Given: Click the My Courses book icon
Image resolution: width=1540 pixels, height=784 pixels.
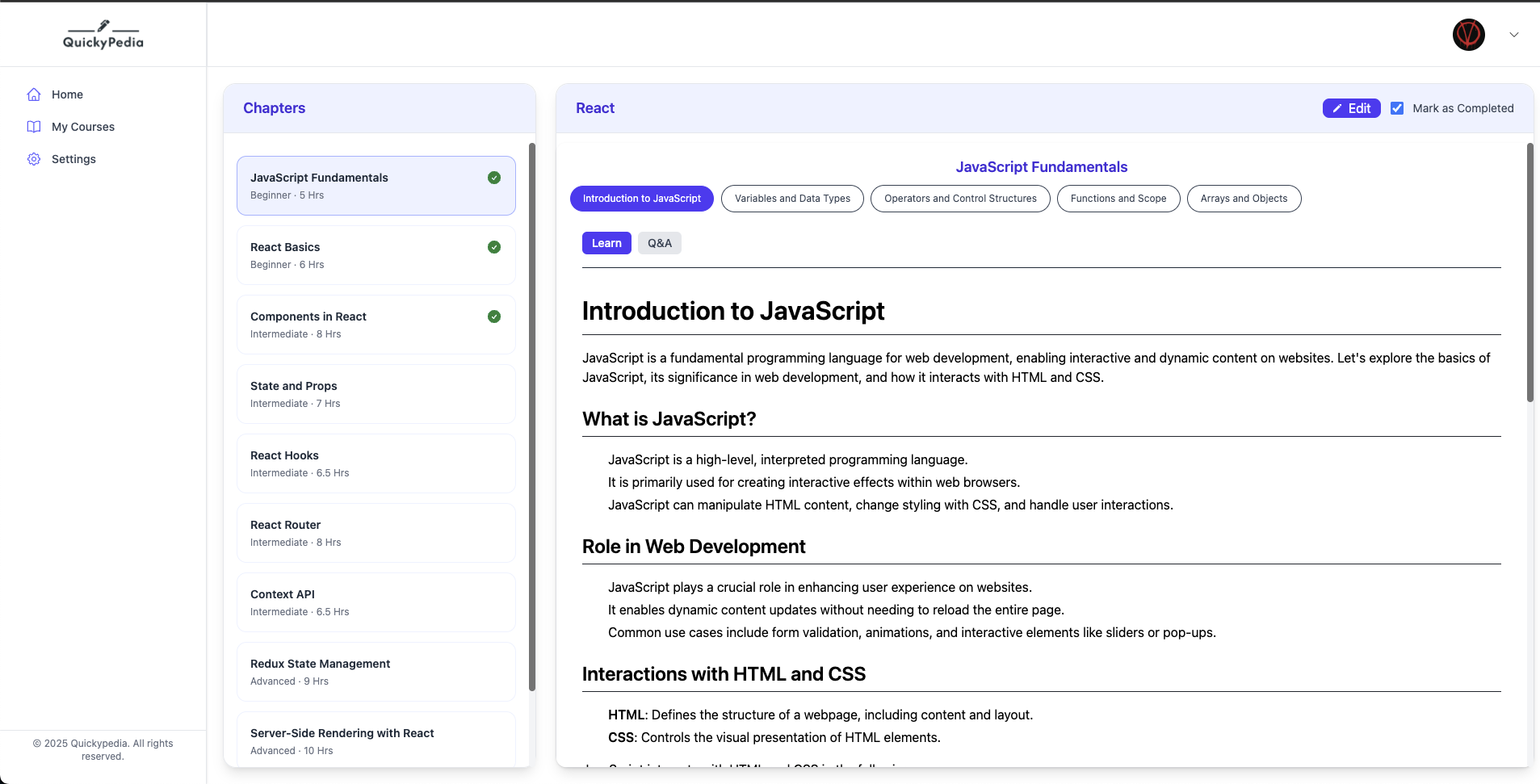Looking at the screenshot, I should [34, 127].
